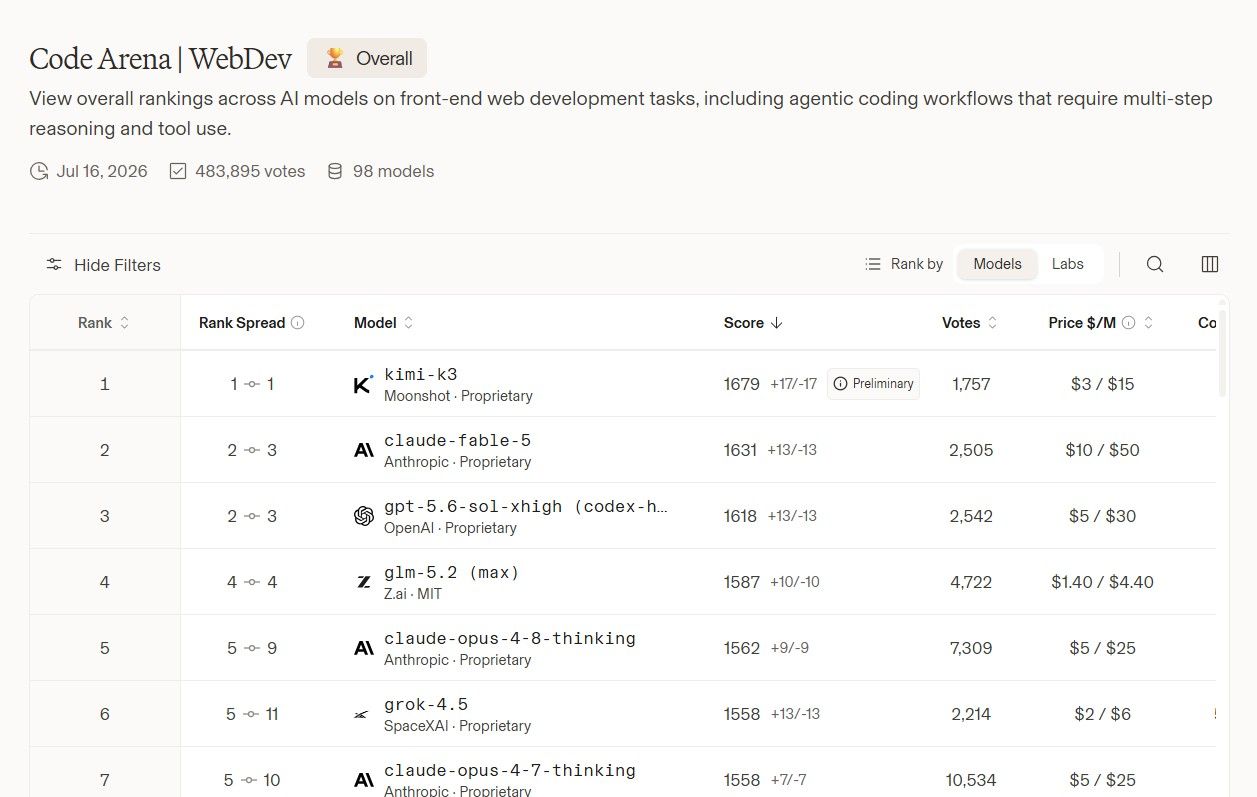Click the OpenAI logo beside gpt-5.6-sol-xhigh

364,516
